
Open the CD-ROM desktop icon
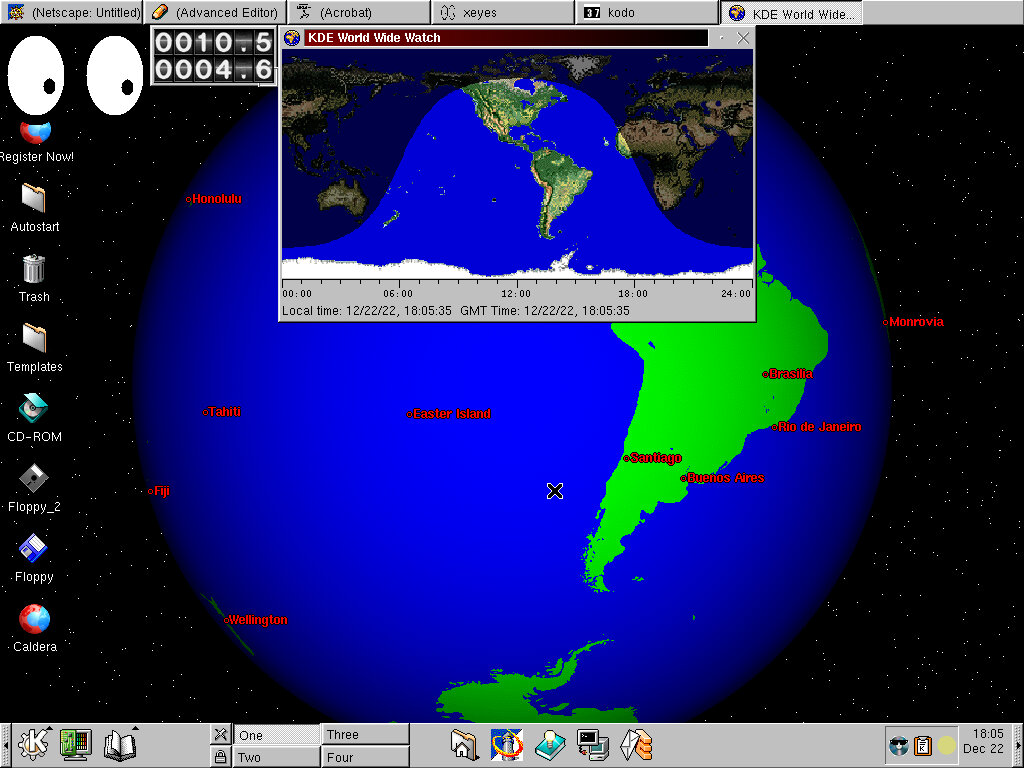pos(33,410)
